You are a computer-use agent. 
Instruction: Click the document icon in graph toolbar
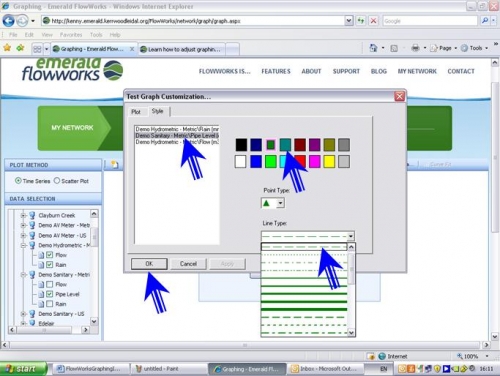(115, 164)
